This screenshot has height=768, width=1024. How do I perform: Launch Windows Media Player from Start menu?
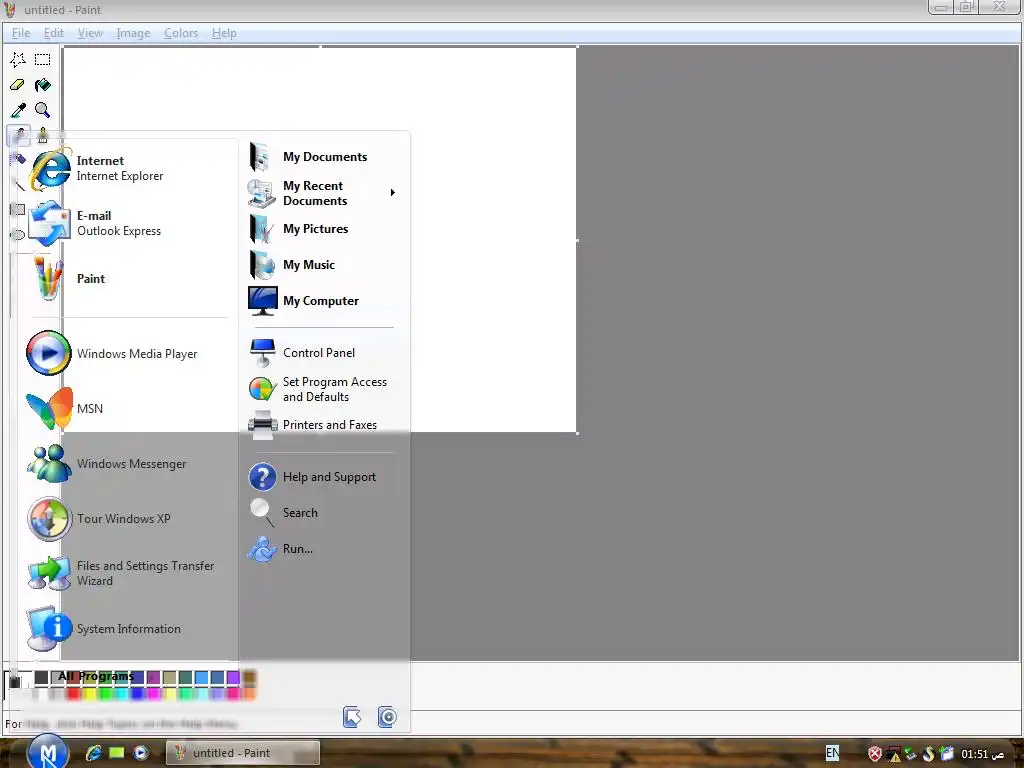127,353
